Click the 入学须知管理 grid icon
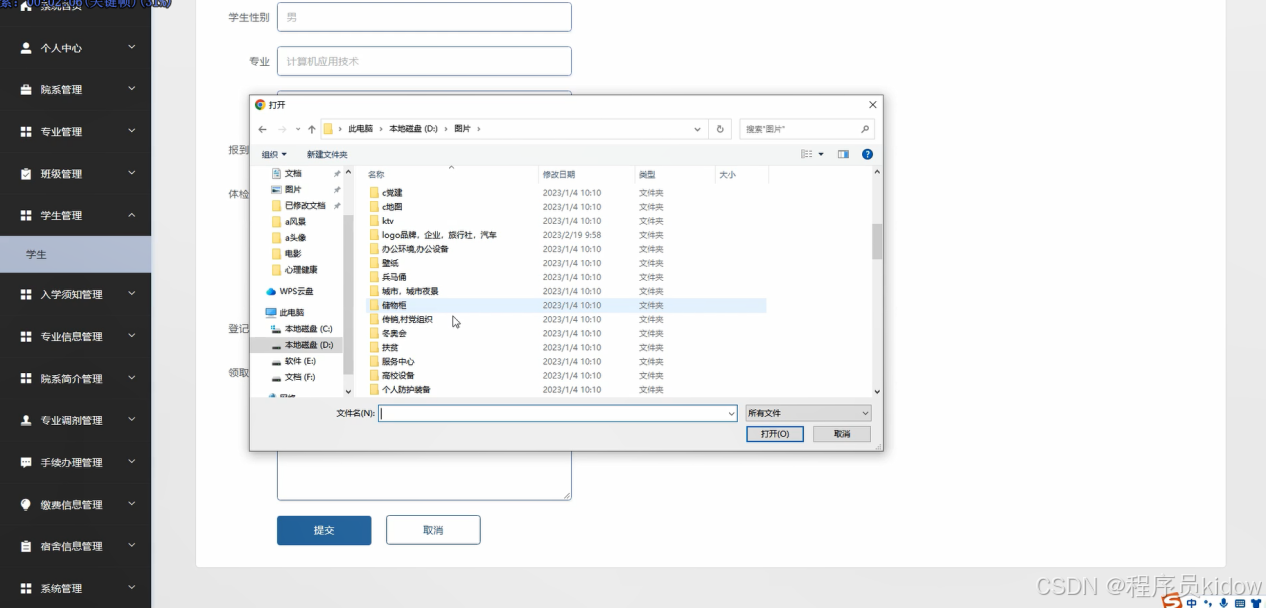Screen dimensions: 1266x608 tap(26, 295)
